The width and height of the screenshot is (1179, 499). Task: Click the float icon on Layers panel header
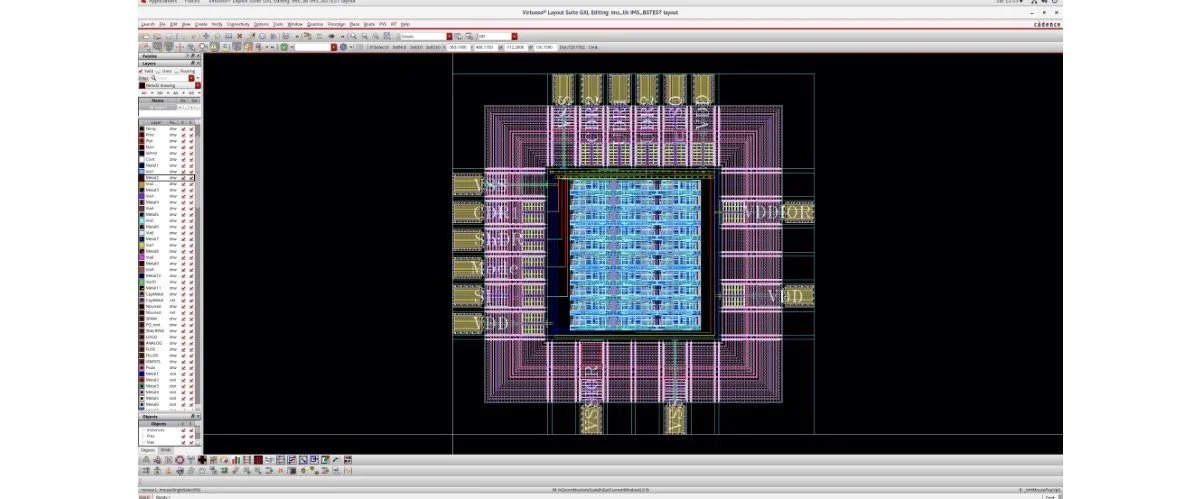tap(192, 63)
